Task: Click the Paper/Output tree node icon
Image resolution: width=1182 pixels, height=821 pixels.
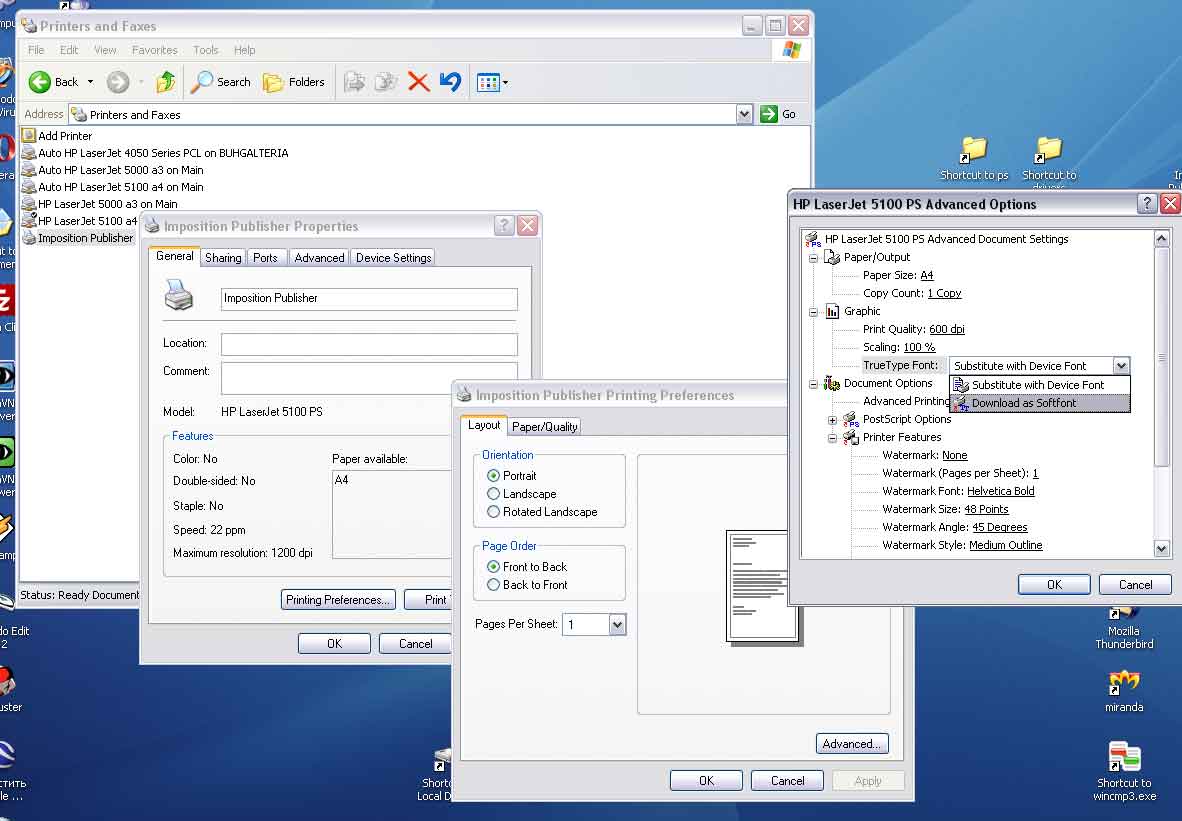Action: (832, 257)
